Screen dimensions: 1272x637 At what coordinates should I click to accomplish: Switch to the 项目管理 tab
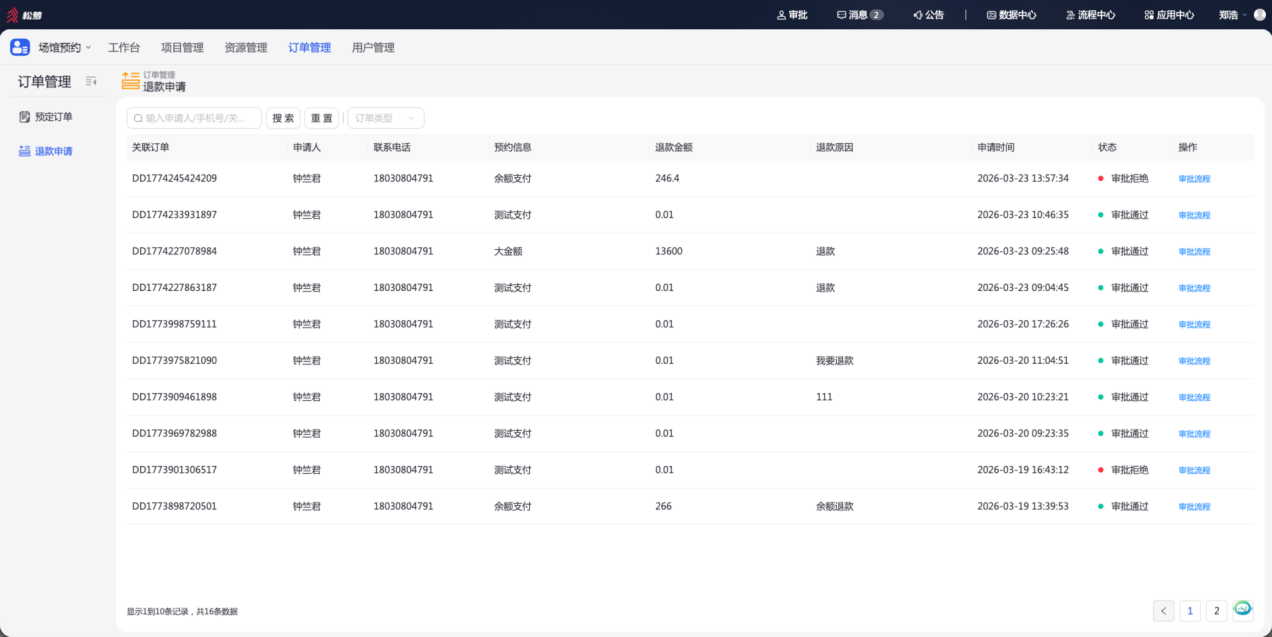click(182, 47)
